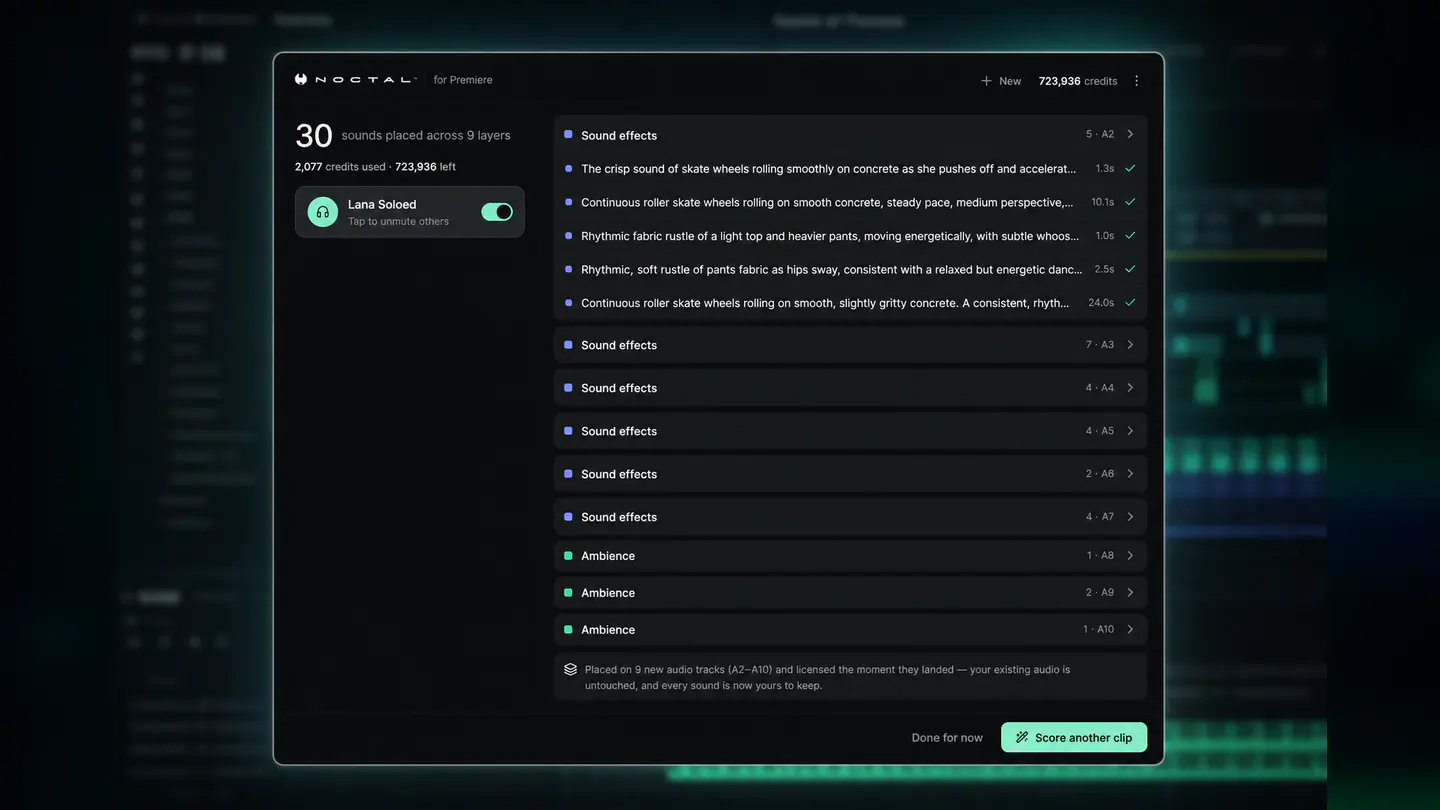Click the checkmark on the 10.1s sound
This screenshot has height=810, width=1440.
tap(1130, 202)
